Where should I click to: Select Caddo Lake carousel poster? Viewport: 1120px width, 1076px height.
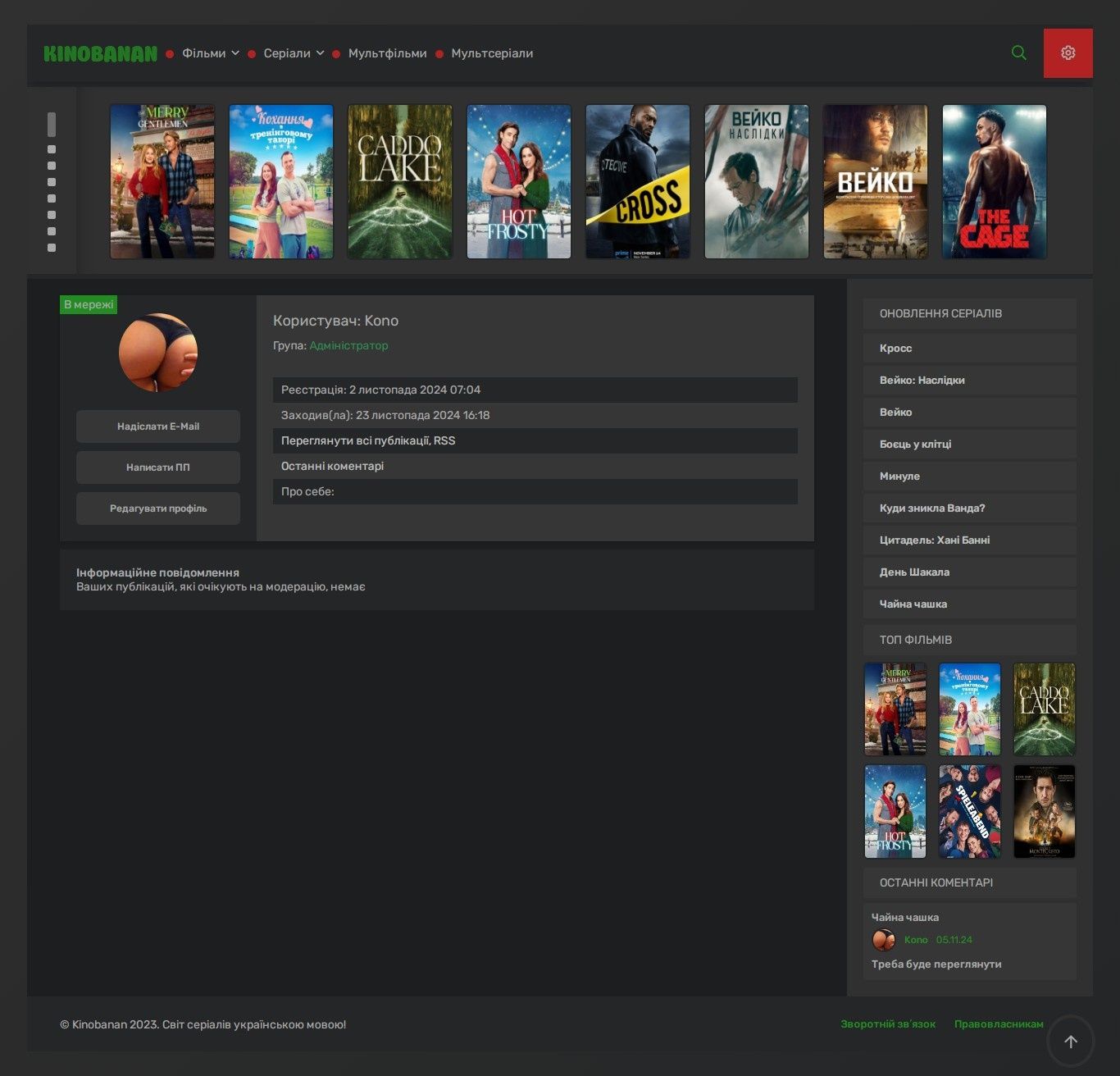pos(400,181)
